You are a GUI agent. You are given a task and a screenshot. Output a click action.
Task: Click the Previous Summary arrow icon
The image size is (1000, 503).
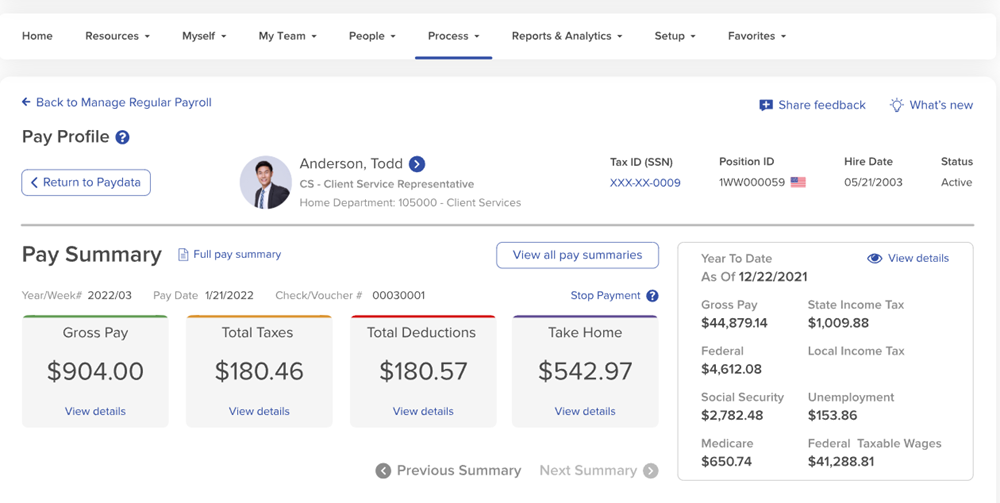coord(383,471)
